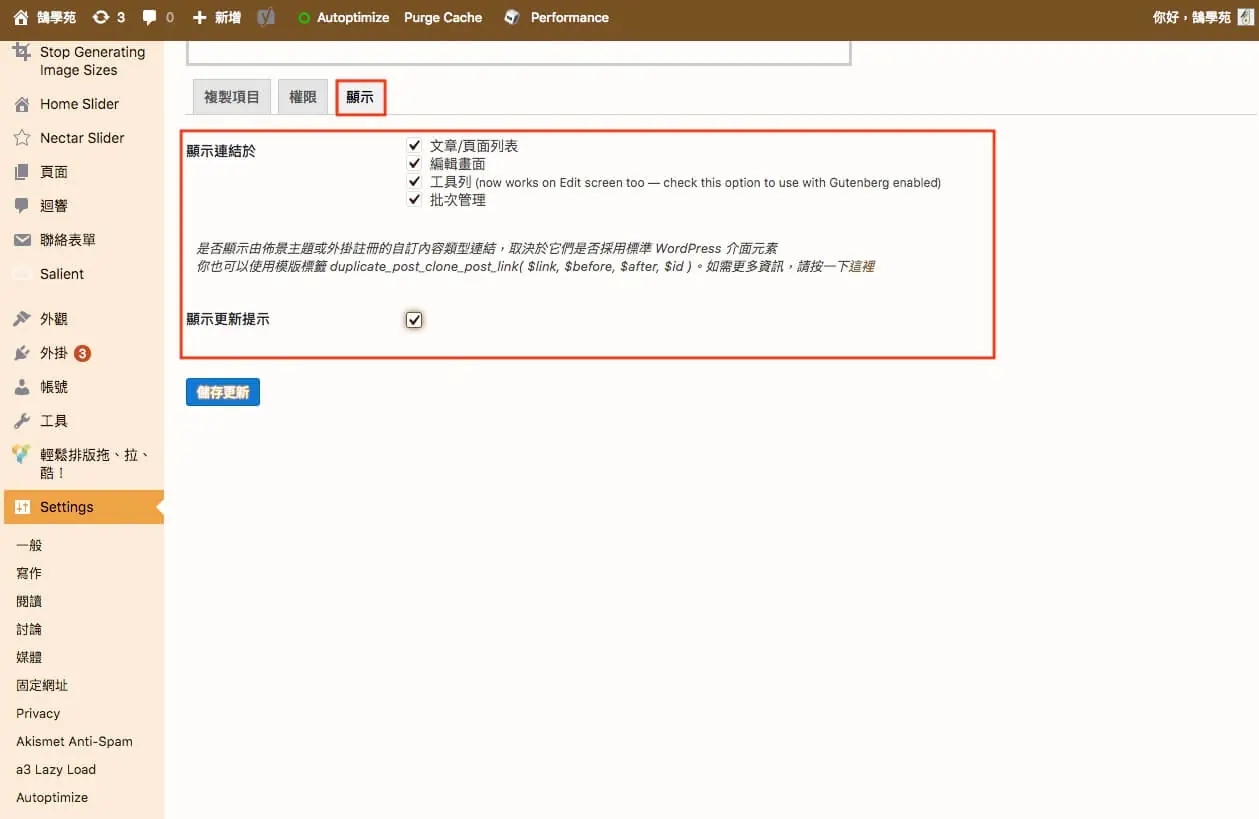Uncheck the 顯示更新提示 checkbox
This screenshot has height=819, width=1259.
(414, 320)
